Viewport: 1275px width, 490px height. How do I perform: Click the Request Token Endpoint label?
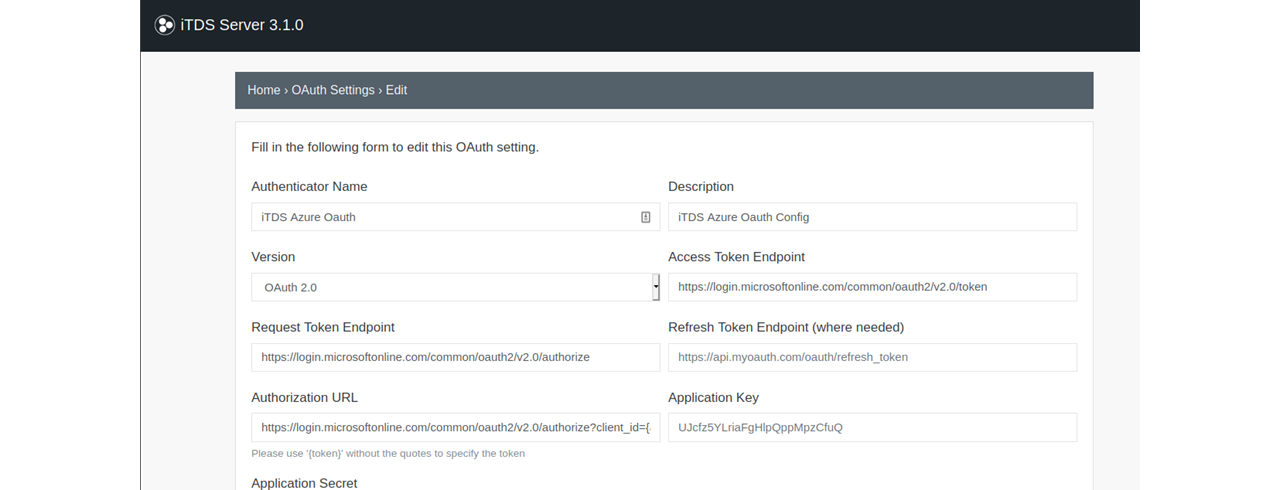coord(323,327)
